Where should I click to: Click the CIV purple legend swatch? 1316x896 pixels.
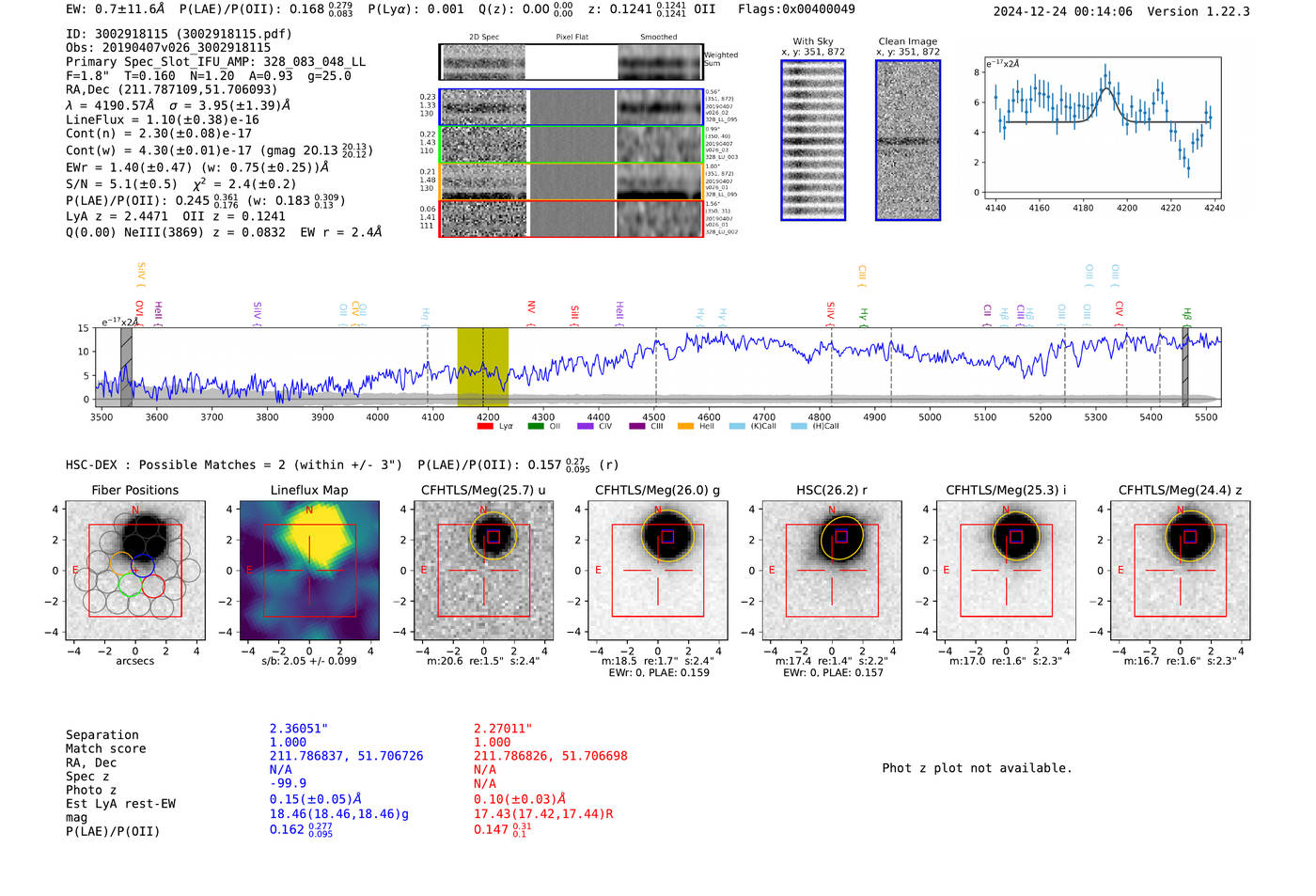(586, 427)
